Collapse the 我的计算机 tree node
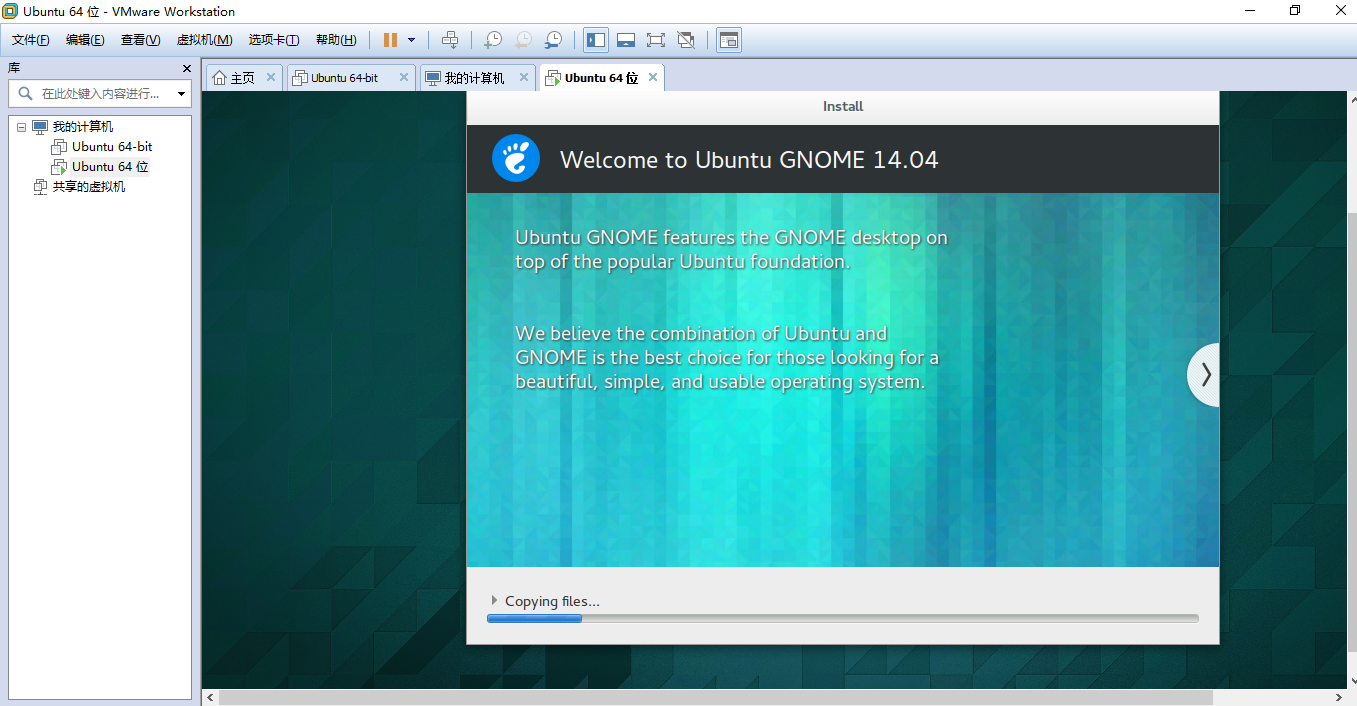This screenshot has width=1357, height=706. [21, 127]
